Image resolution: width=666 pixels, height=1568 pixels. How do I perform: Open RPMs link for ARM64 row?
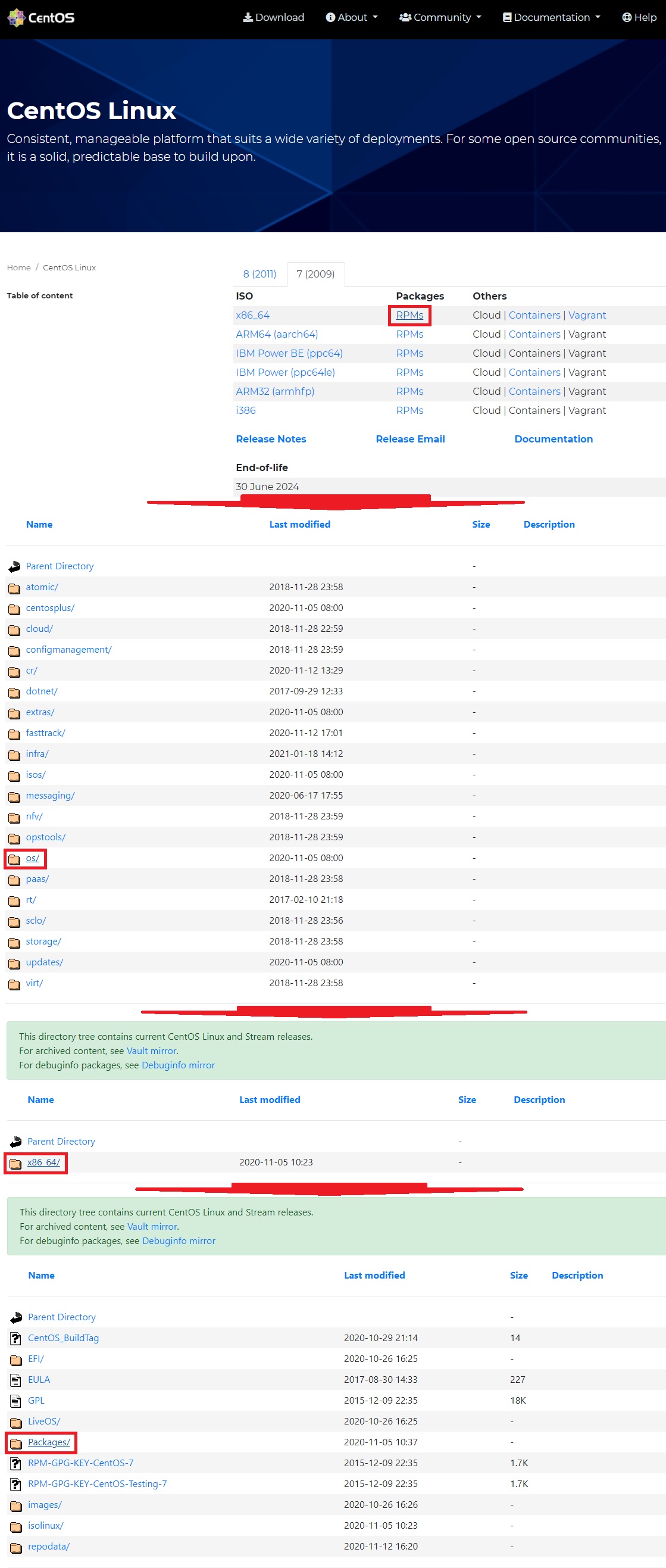tap(410, 334)
